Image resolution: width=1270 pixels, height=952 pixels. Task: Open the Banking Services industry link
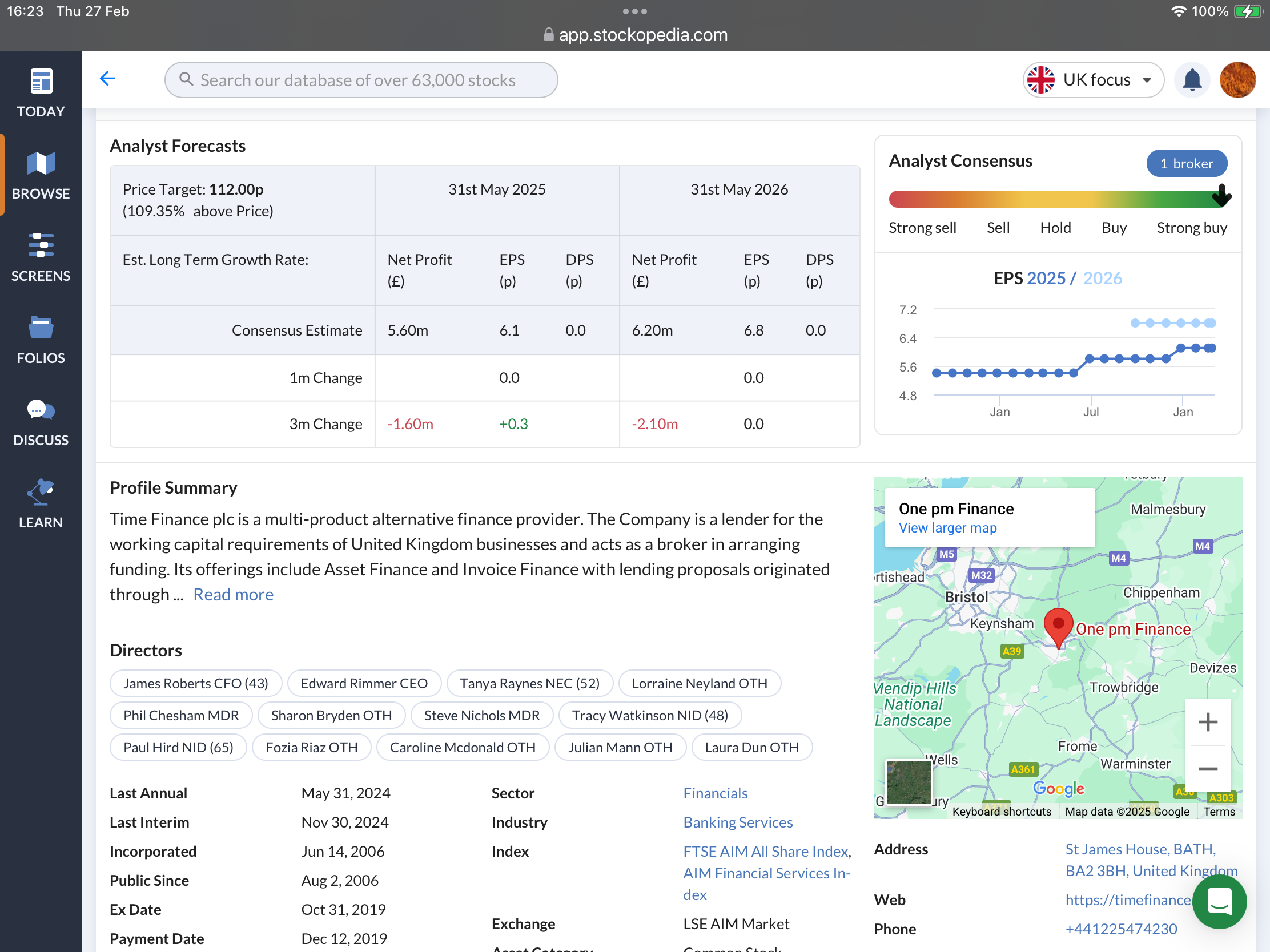click(x=738, y=823)
